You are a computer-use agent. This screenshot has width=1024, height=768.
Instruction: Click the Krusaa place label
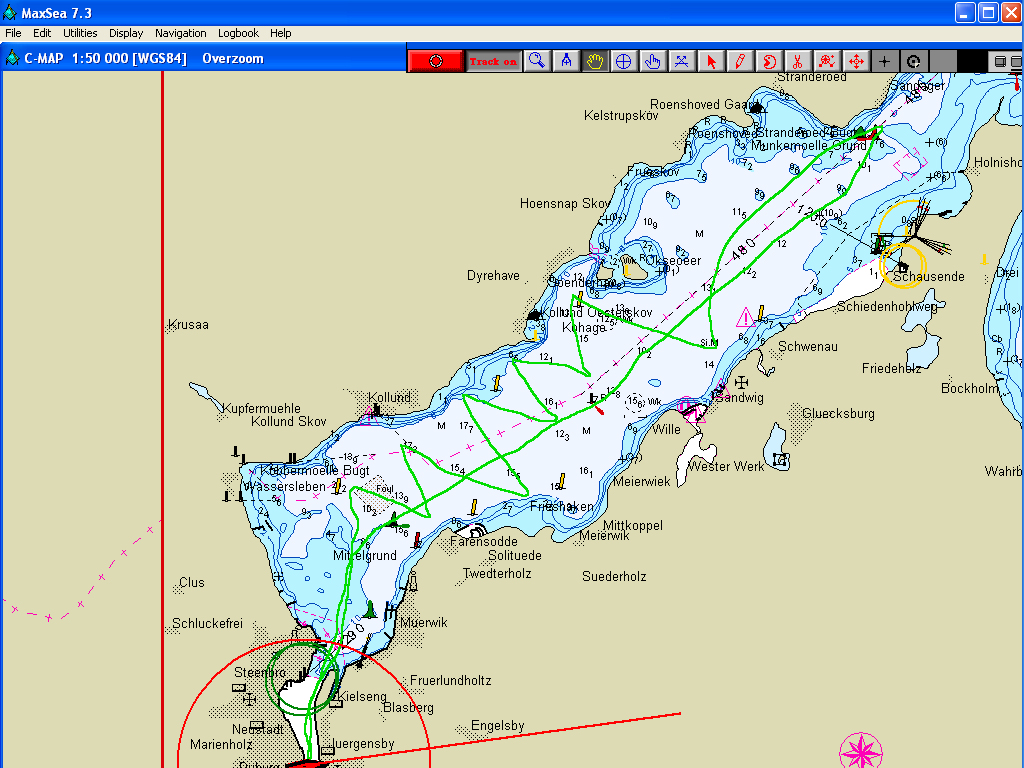pyautogui.click(x=188, y=325)
